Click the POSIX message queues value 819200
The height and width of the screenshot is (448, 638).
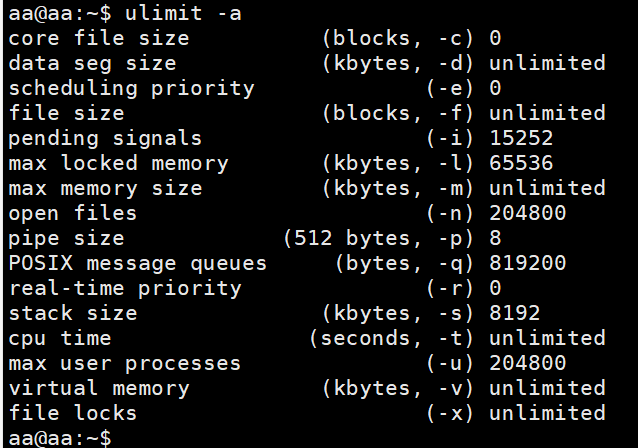coord(527,263)
